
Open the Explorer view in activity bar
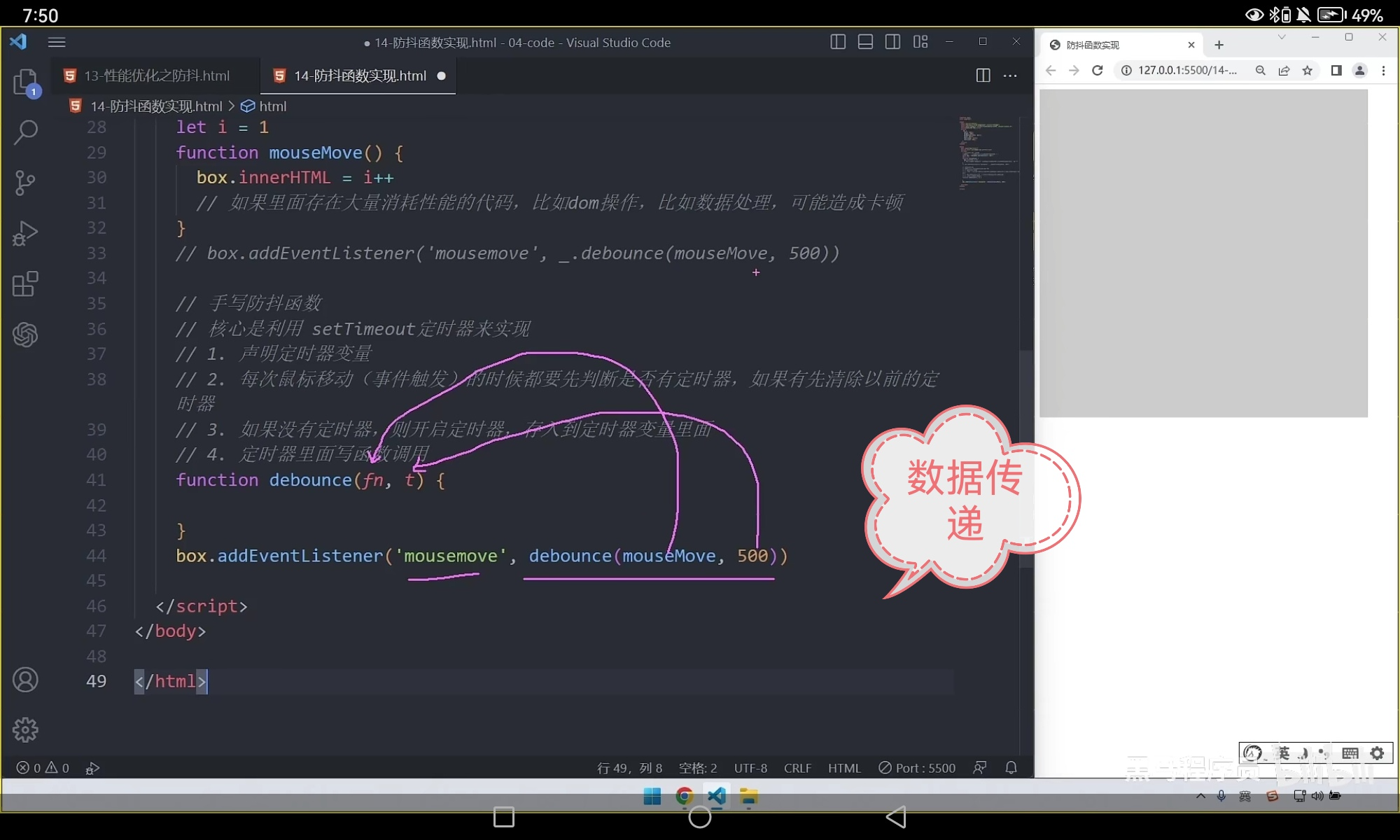coord(25,82)
